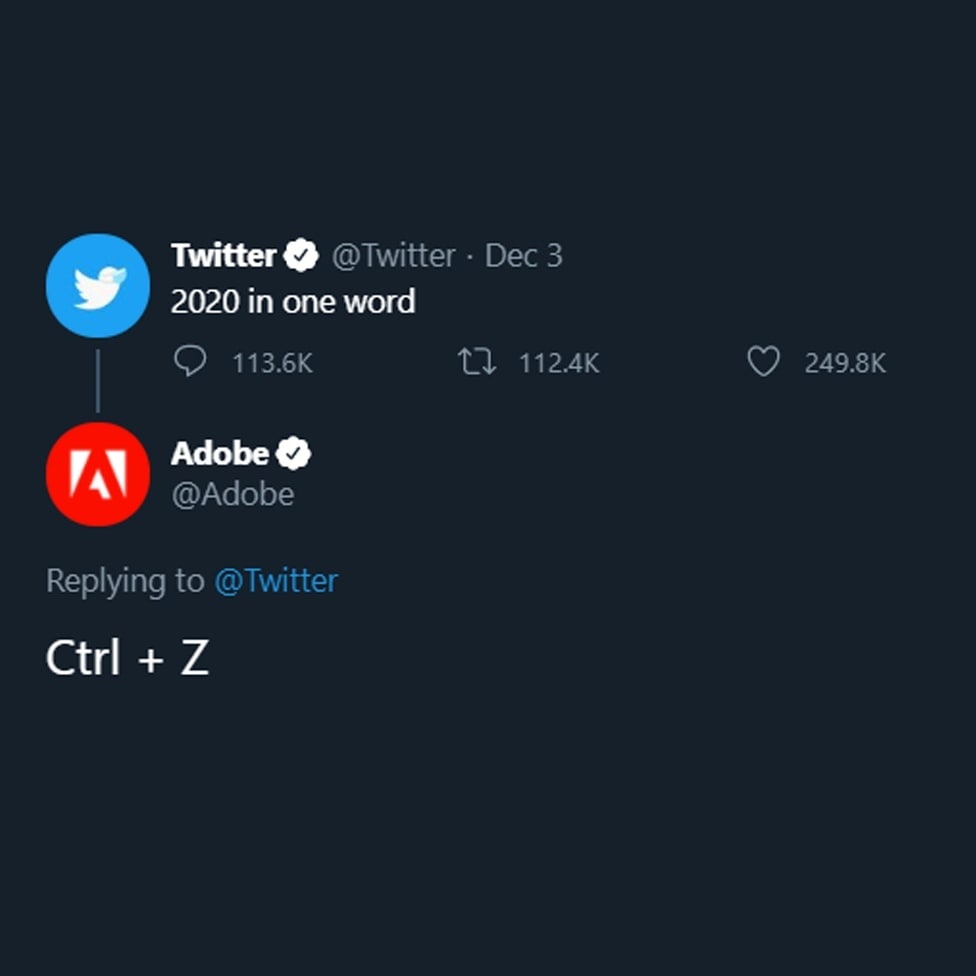Open the Dec 3 tweet timestamp
Image resolution: width=976 pixels, height=976 pixels.
523,256
